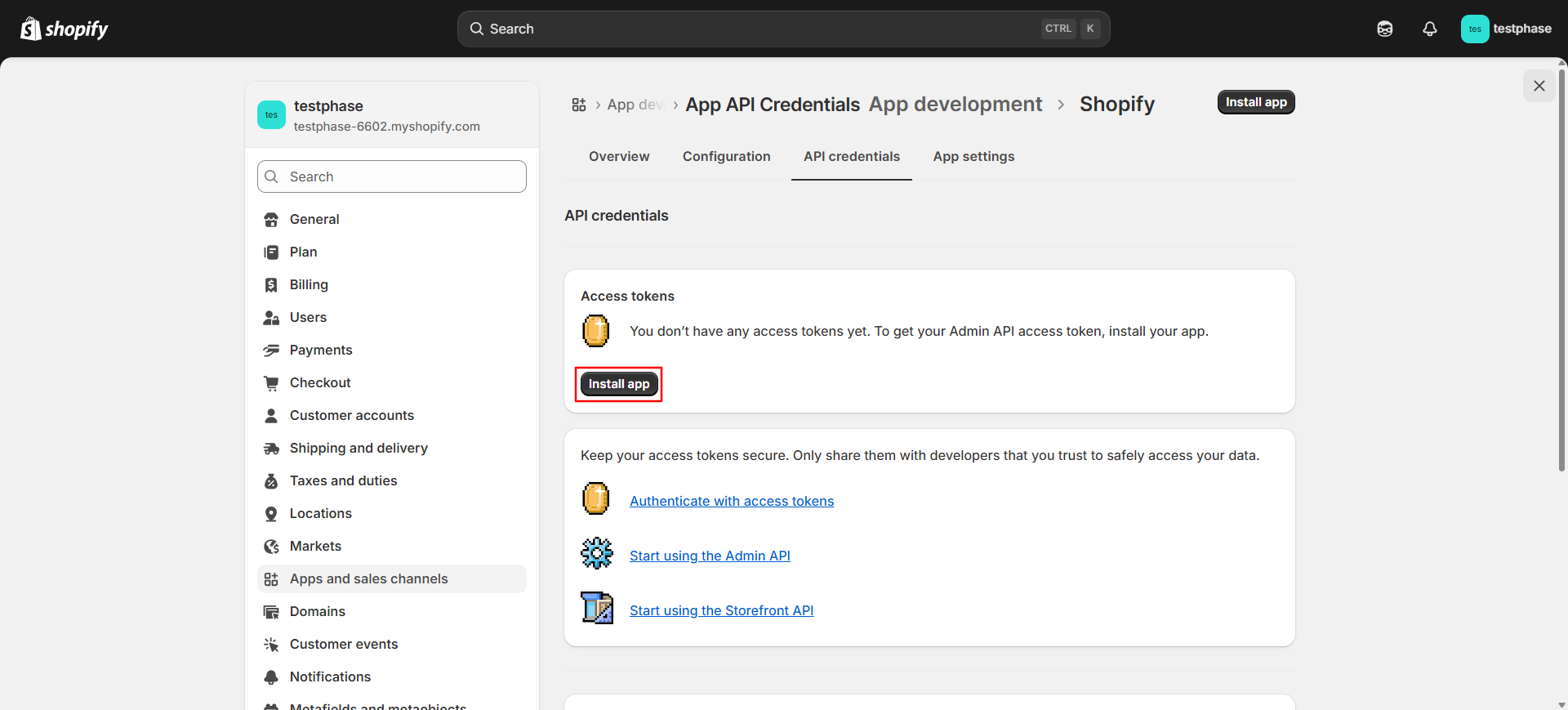Open Start using the Storefront API link
1568x710 pixels.
point(721,610)
